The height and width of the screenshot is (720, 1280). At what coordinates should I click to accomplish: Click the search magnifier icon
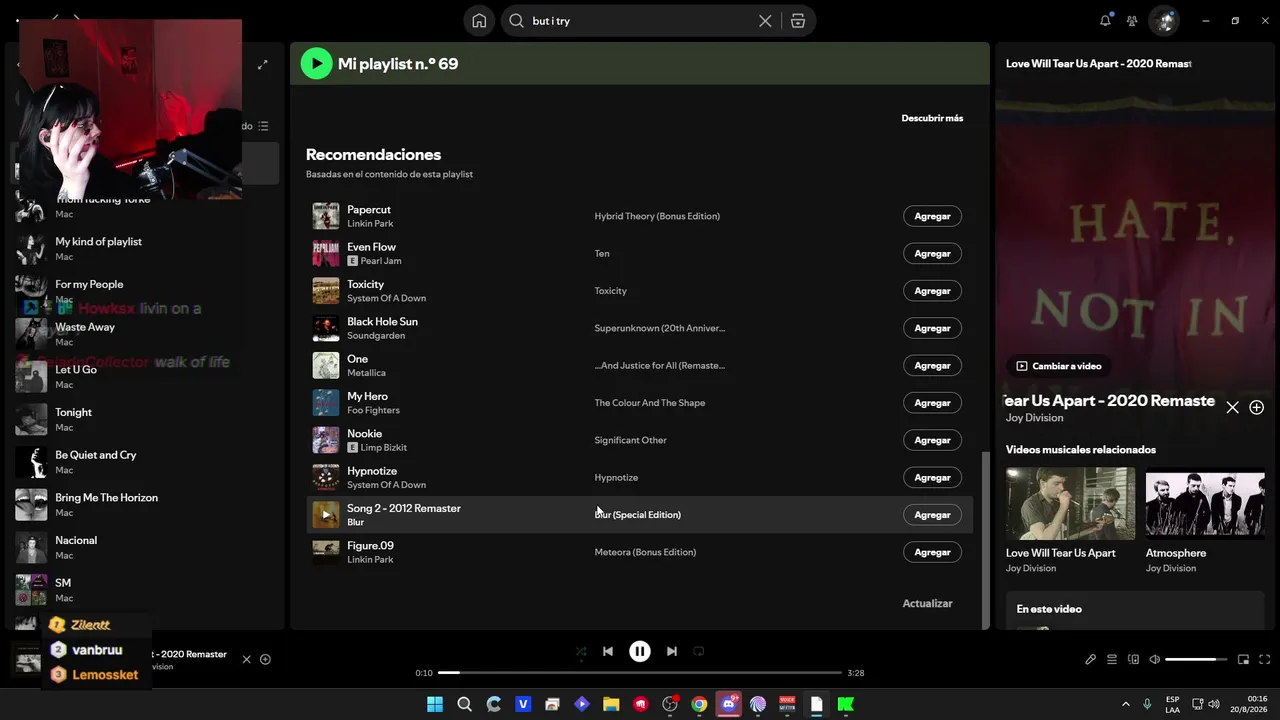point(516,21)
